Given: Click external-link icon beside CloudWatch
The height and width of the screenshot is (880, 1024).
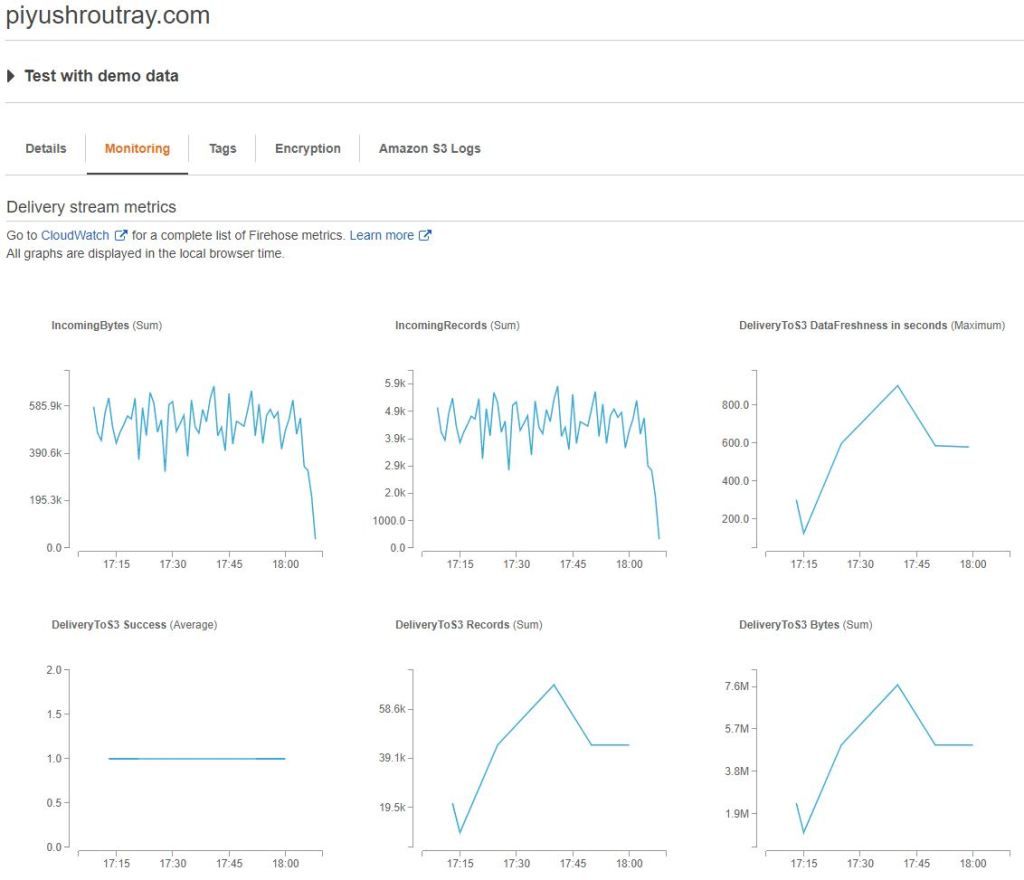Looking at the screenshot, I should tap(121, 235).
